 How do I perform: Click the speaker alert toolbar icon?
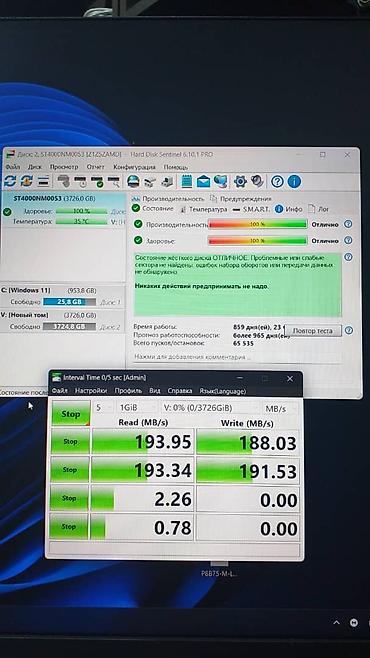pos(257,181)
